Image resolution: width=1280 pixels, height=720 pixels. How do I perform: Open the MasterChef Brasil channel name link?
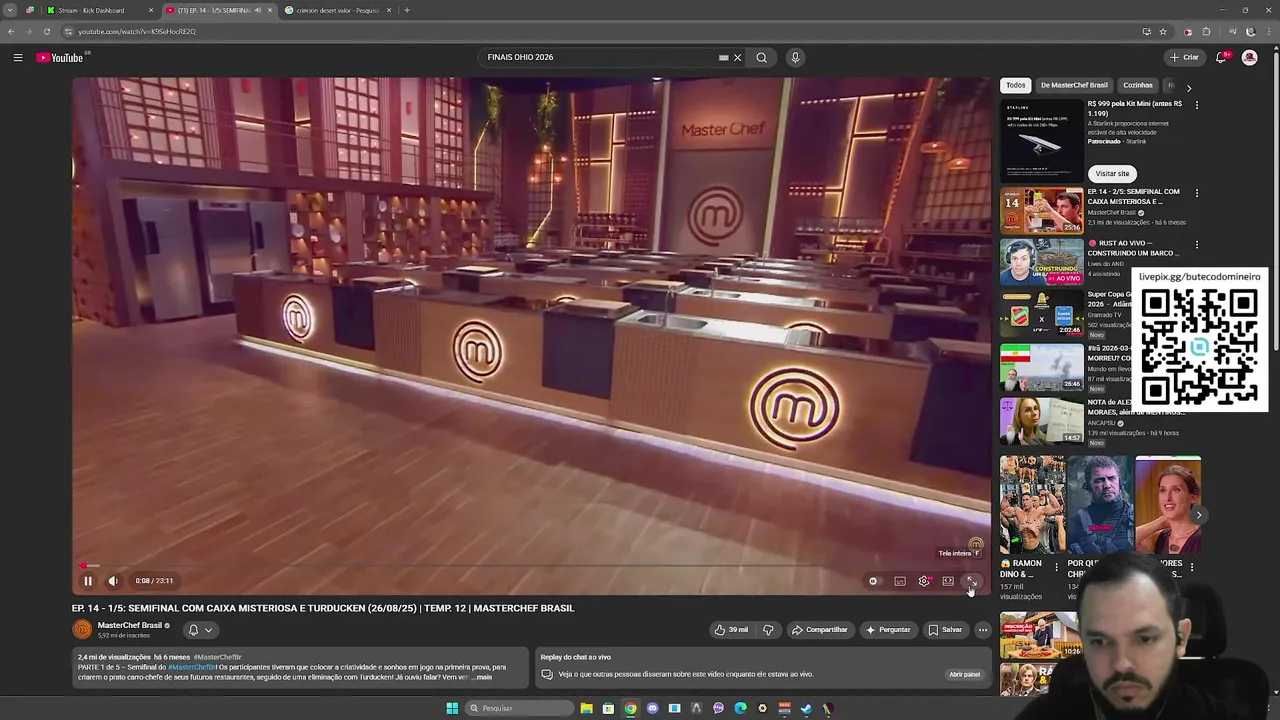click(130, 625)
